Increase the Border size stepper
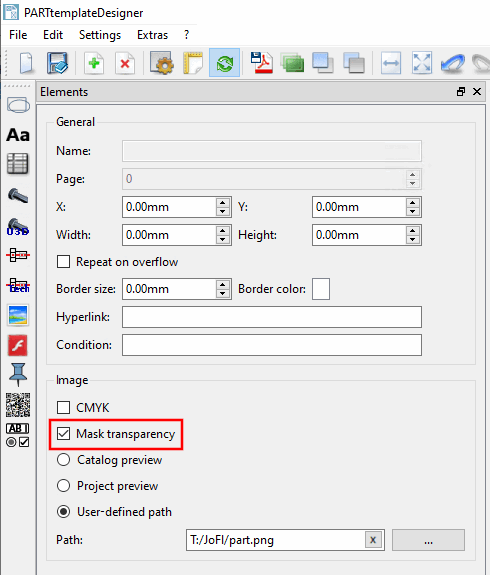490x575 pixels. click(x=223, y=284)
